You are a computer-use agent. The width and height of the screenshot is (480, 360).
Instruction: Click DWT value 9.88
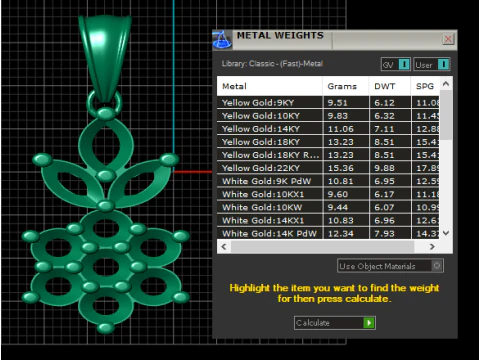pos(384,168)
